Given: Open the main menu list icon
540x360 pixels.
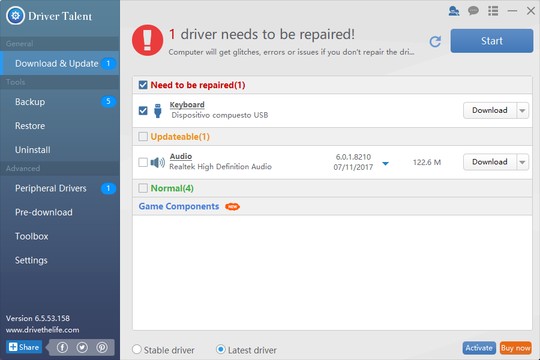Looking at the screenshot, I should tap(493, 11).
